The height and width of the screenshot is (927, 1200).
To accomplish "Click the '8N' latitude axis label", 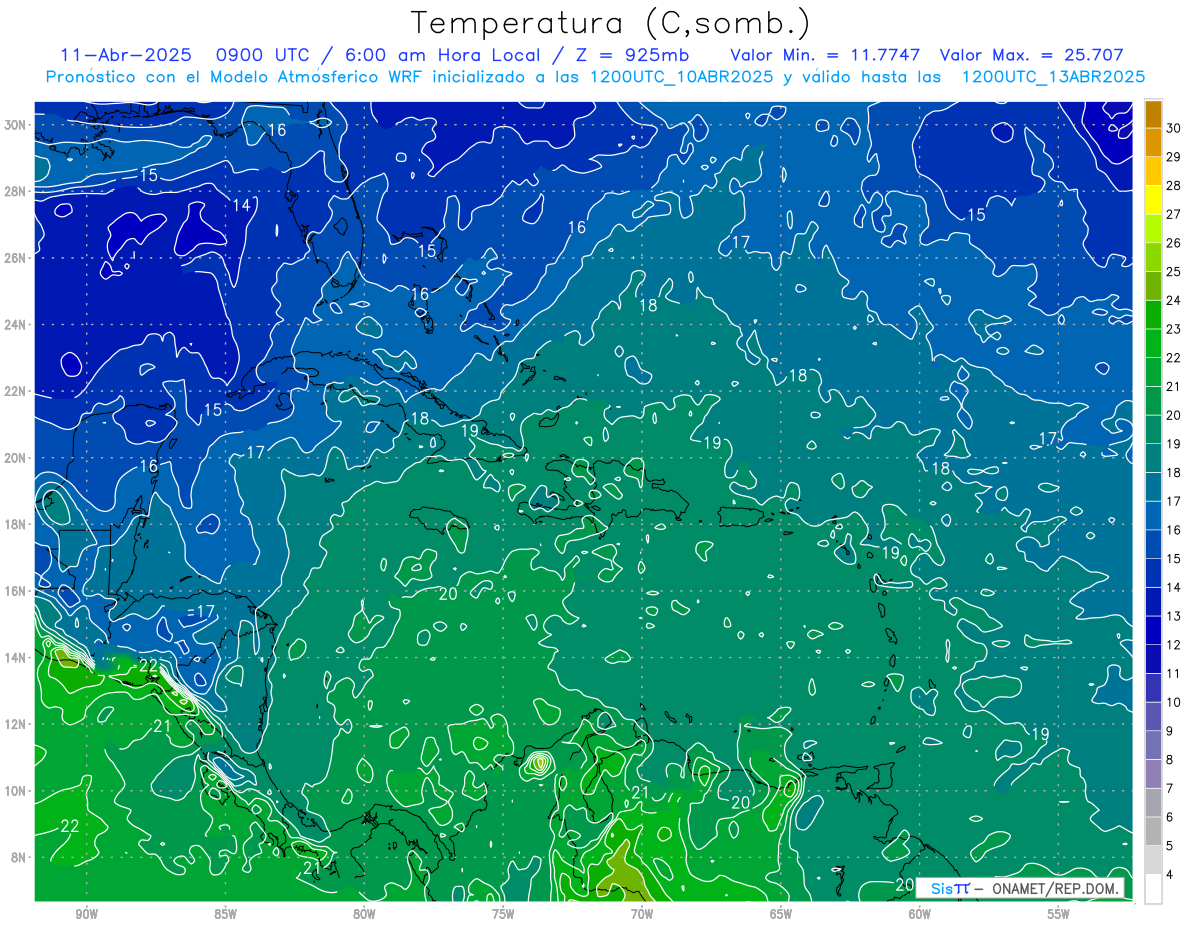I will pyautogui.click(x=20, y=857).
